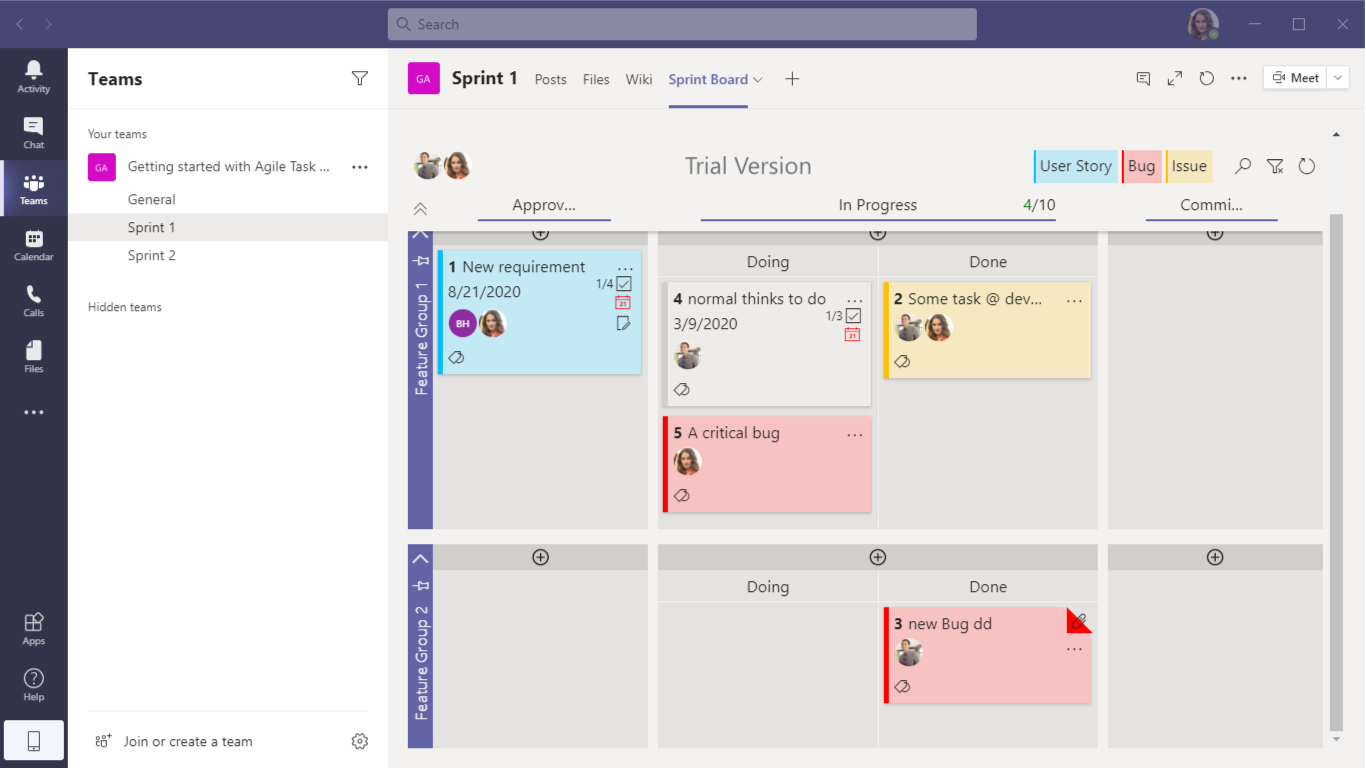
Task: Refresh the sprint board with the reload icon
Action: [x=1306, y=166]
